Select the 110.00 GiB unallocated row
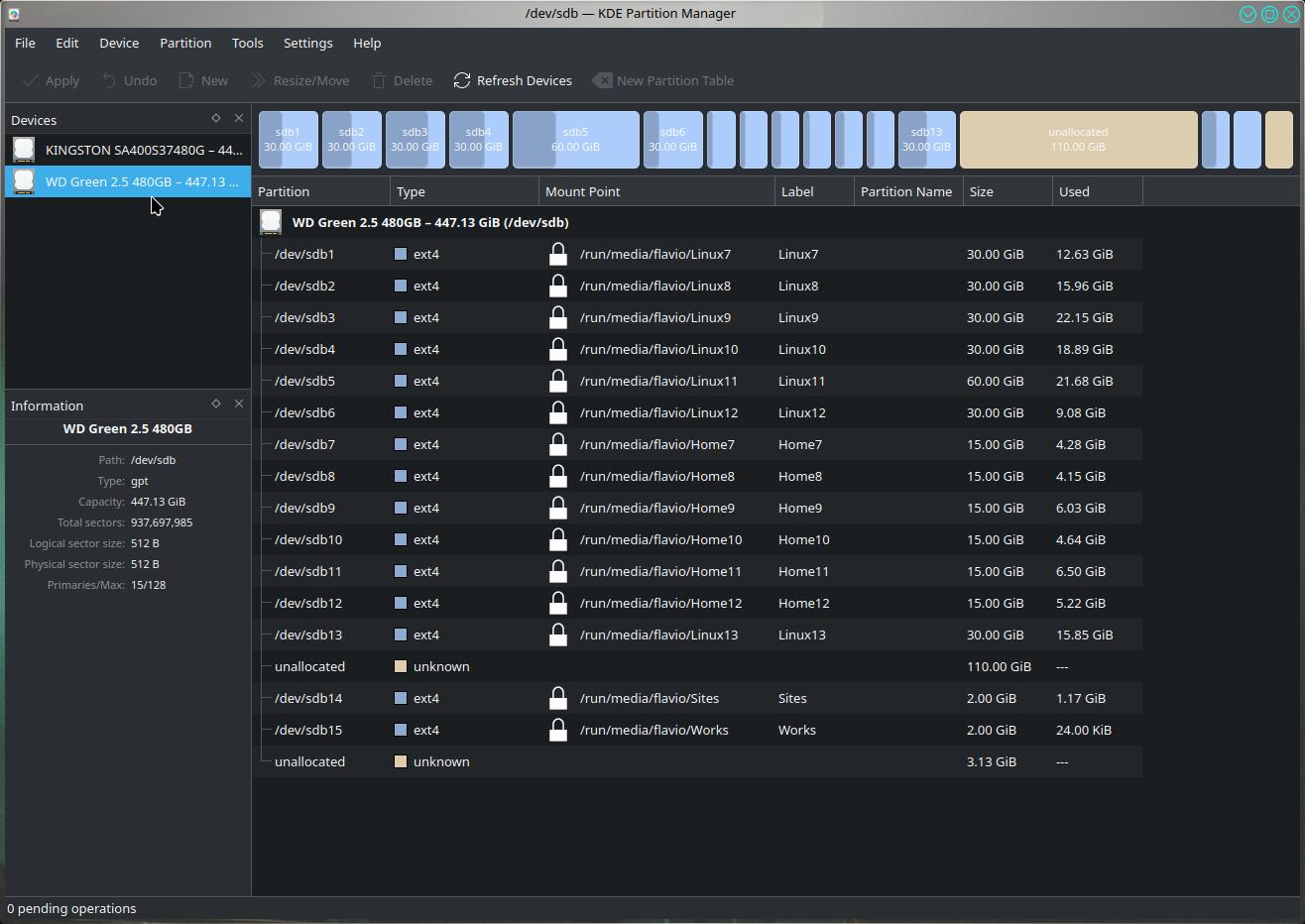Viewport: 1305px width, 924px height. 309,666
